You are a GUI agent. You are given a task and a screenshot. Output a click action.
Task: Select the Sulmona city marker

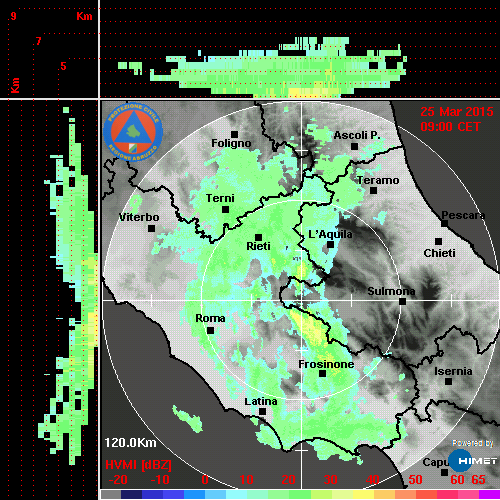point(402,302)
